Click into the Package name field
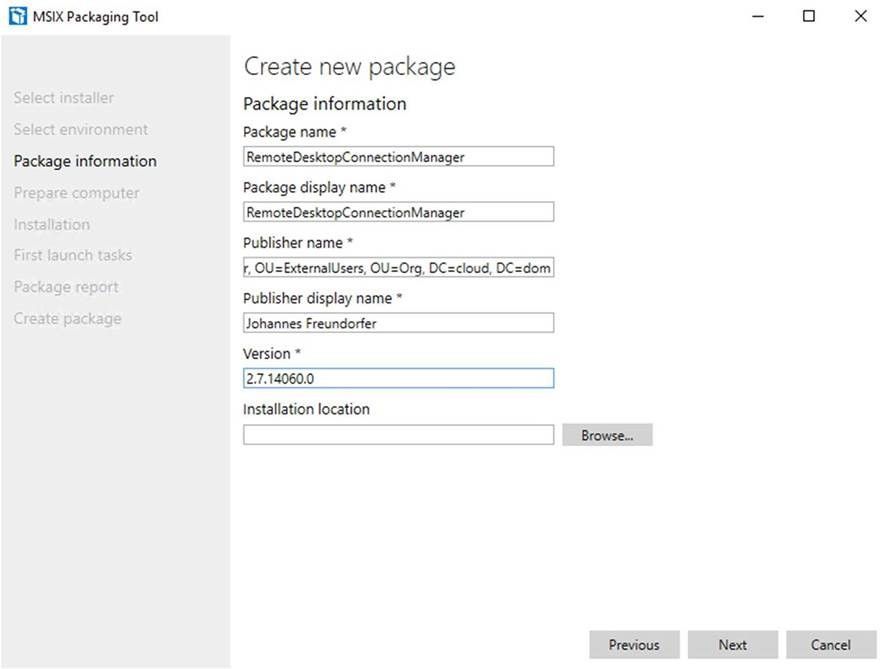The image size is (887, 669). point(398,157)
